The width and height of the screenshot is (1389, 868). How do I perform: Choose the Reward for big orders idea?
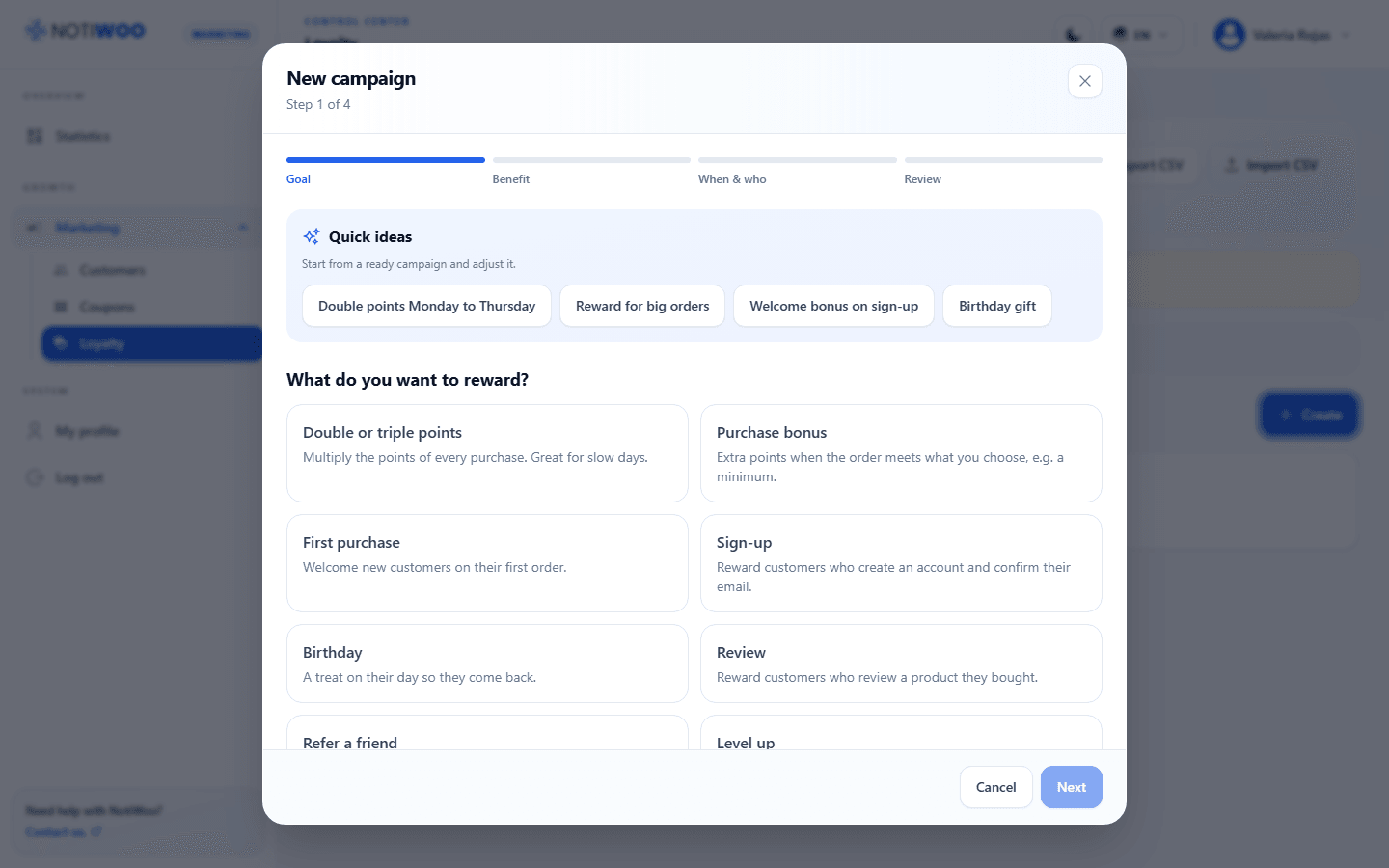point(642,306)
